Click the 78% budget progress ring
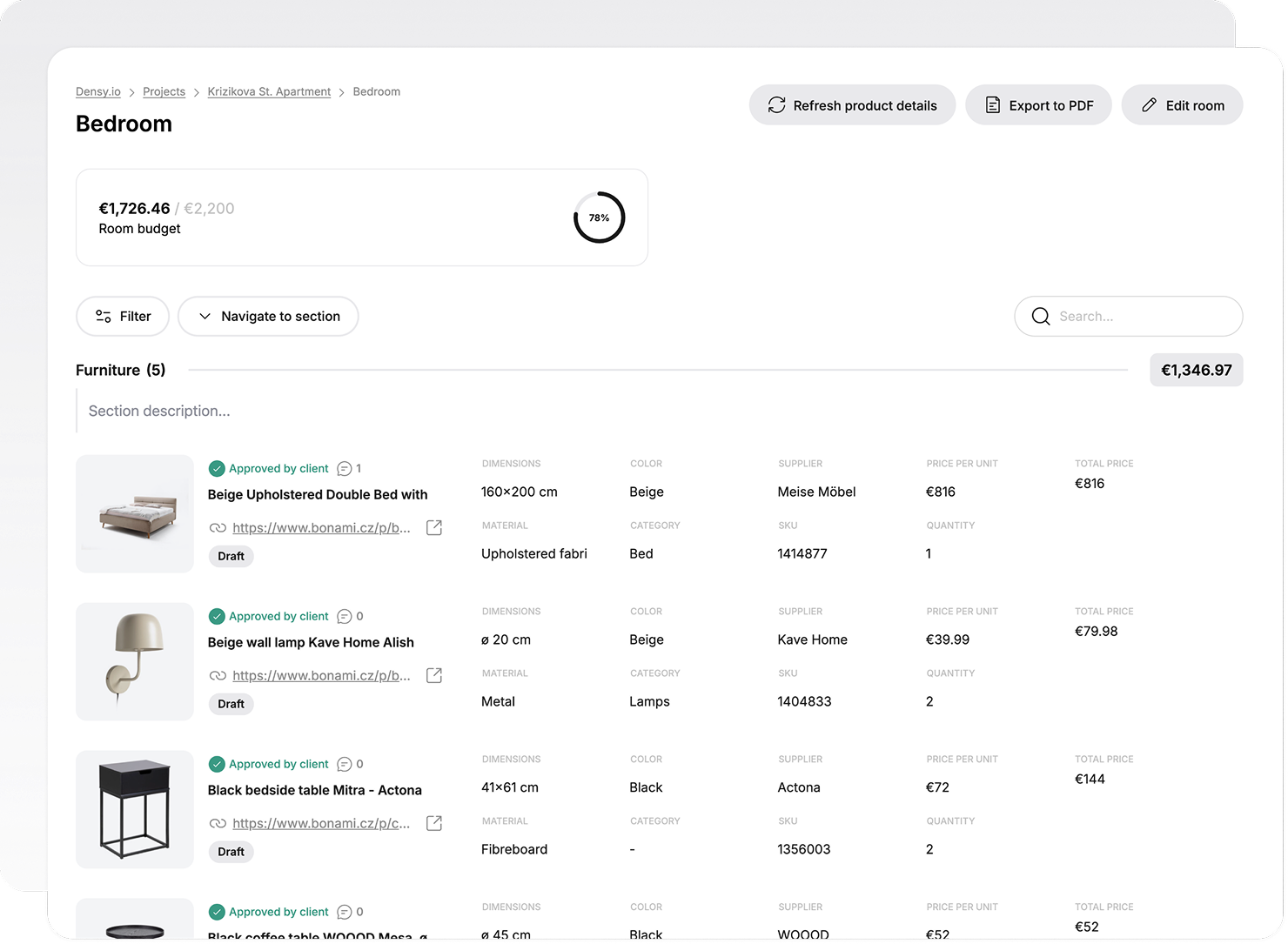 coord(599,218)
